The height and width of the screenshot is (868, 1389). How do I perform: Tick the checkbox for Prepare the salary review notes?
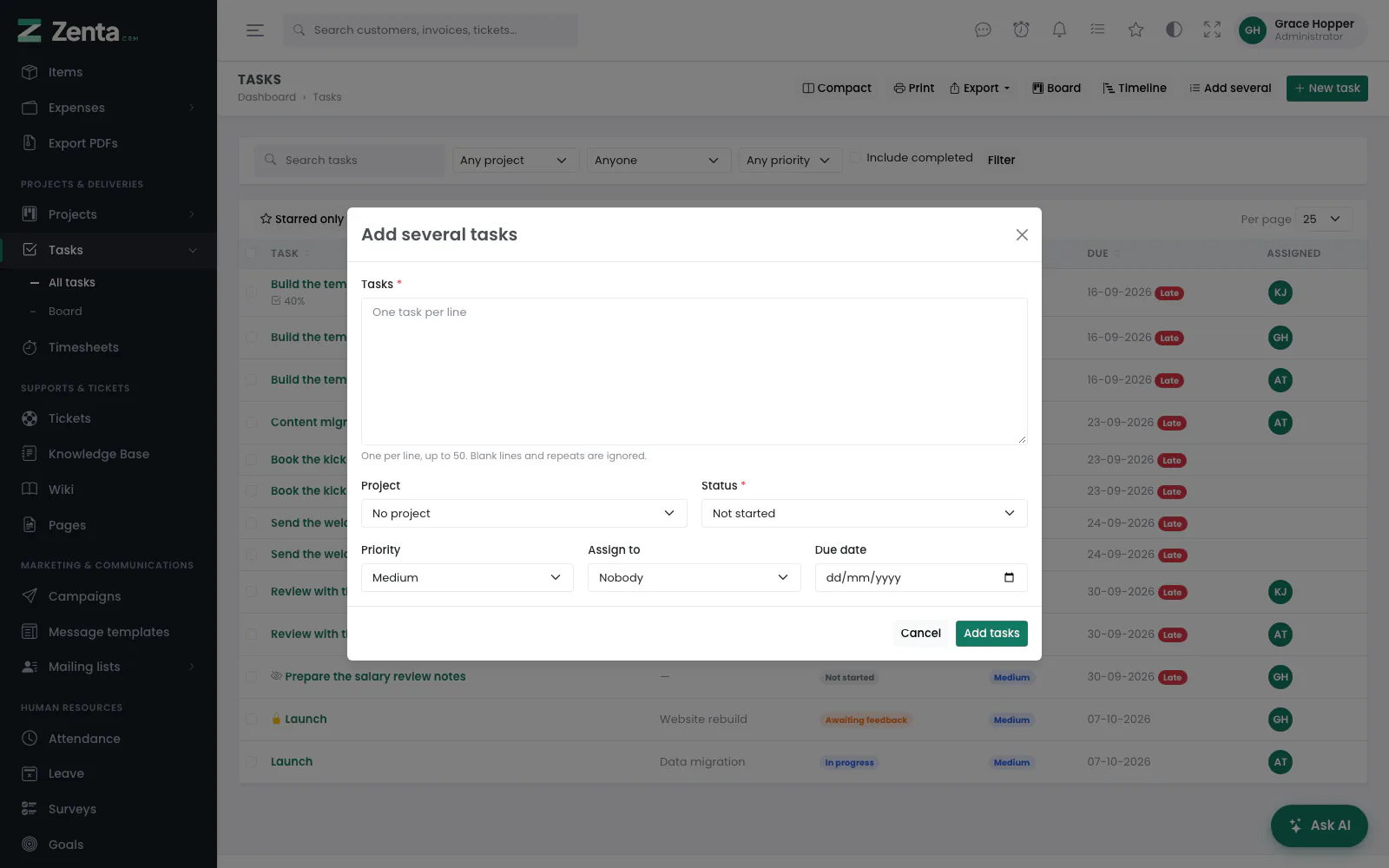click(x=251, y=677)
